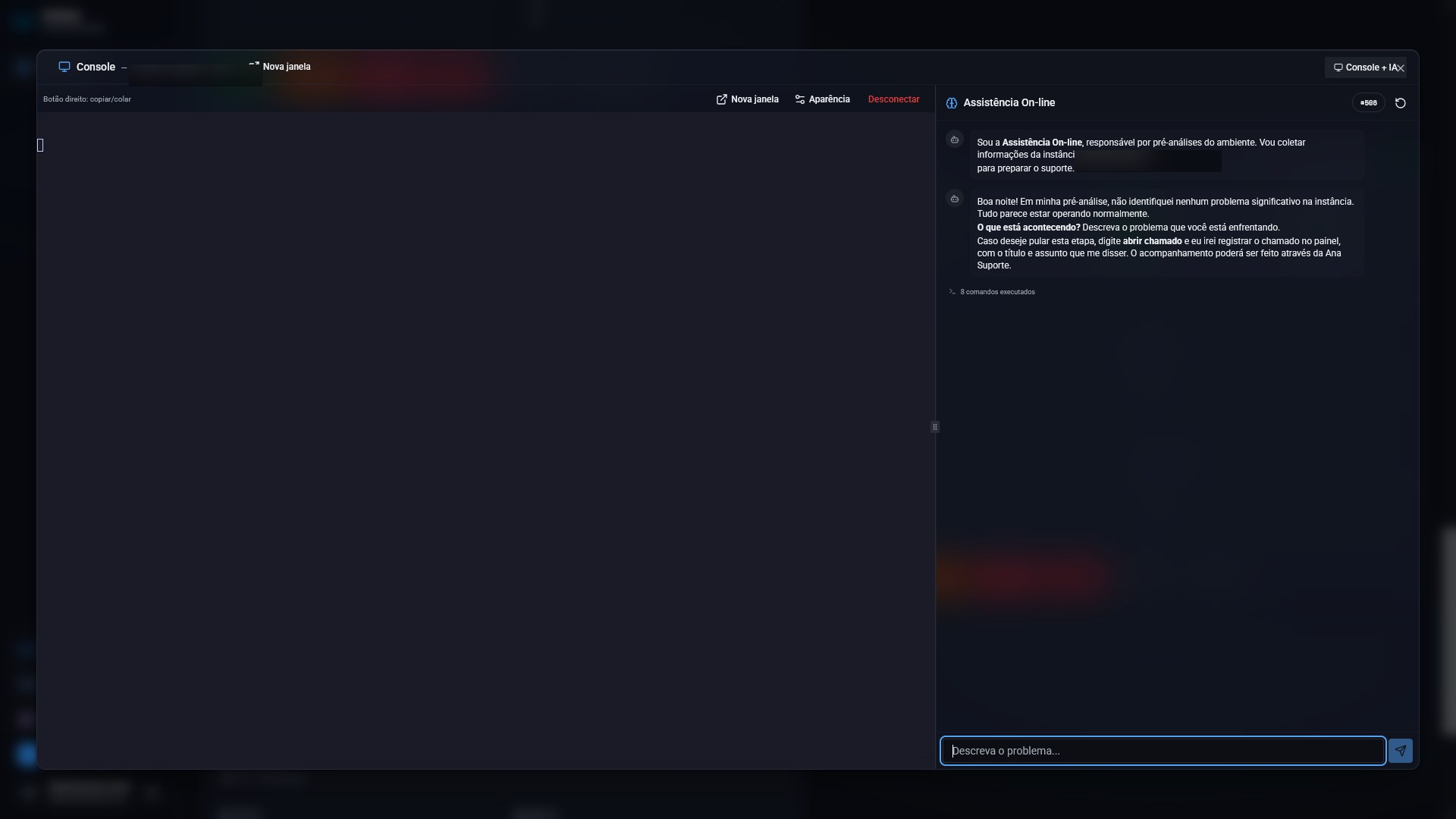Click the bot avatar beside the 'Boa noite!' message

click(955, 199)
